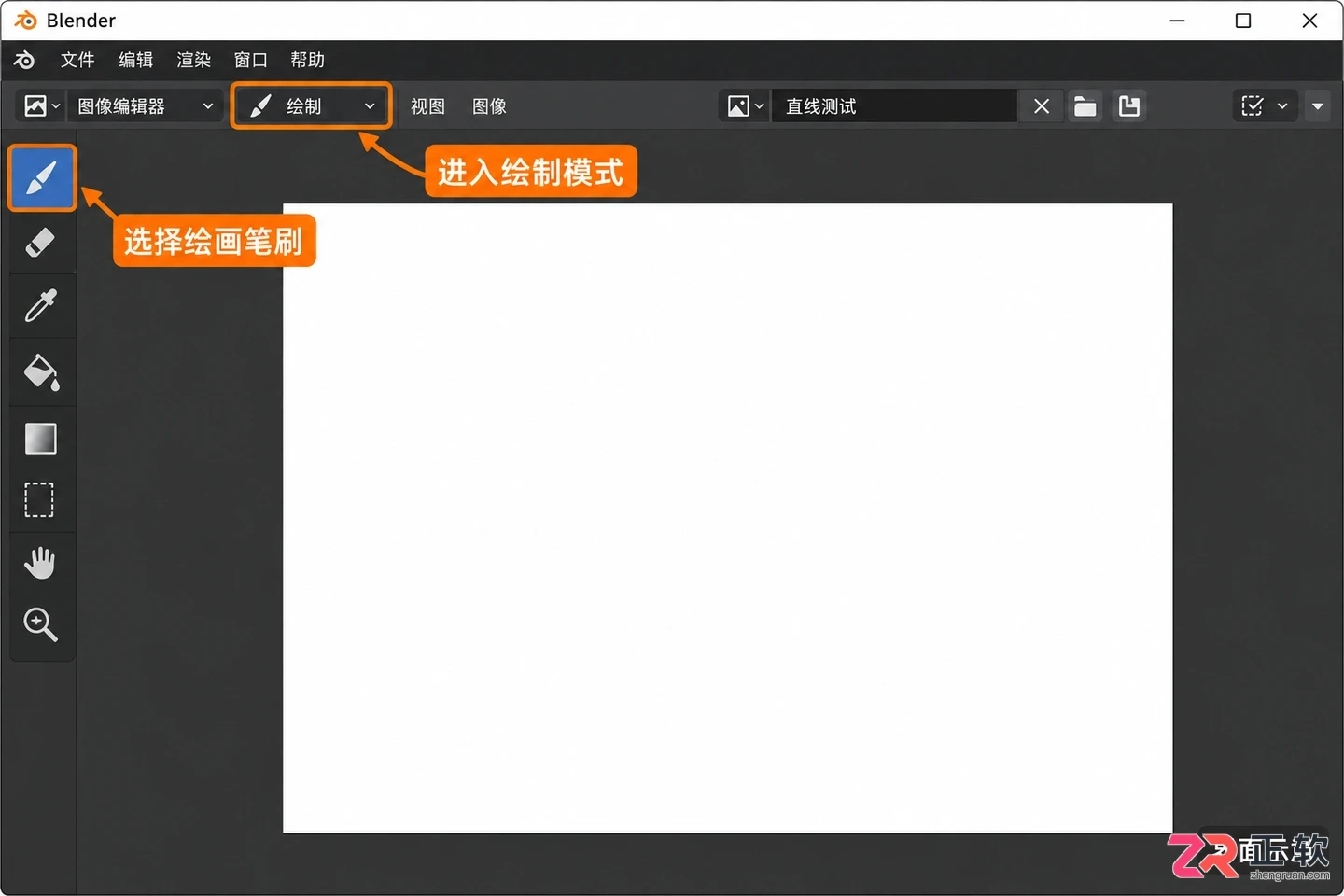Select the eraser tool

40,243
